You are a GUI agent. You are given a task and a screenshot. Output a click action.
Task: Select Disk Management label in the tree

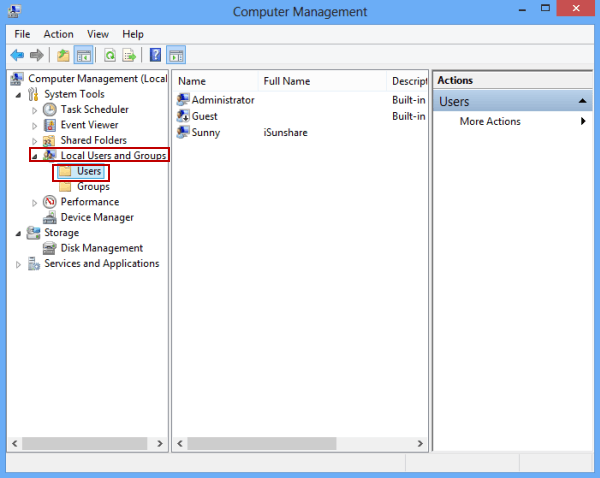[101, 248]
